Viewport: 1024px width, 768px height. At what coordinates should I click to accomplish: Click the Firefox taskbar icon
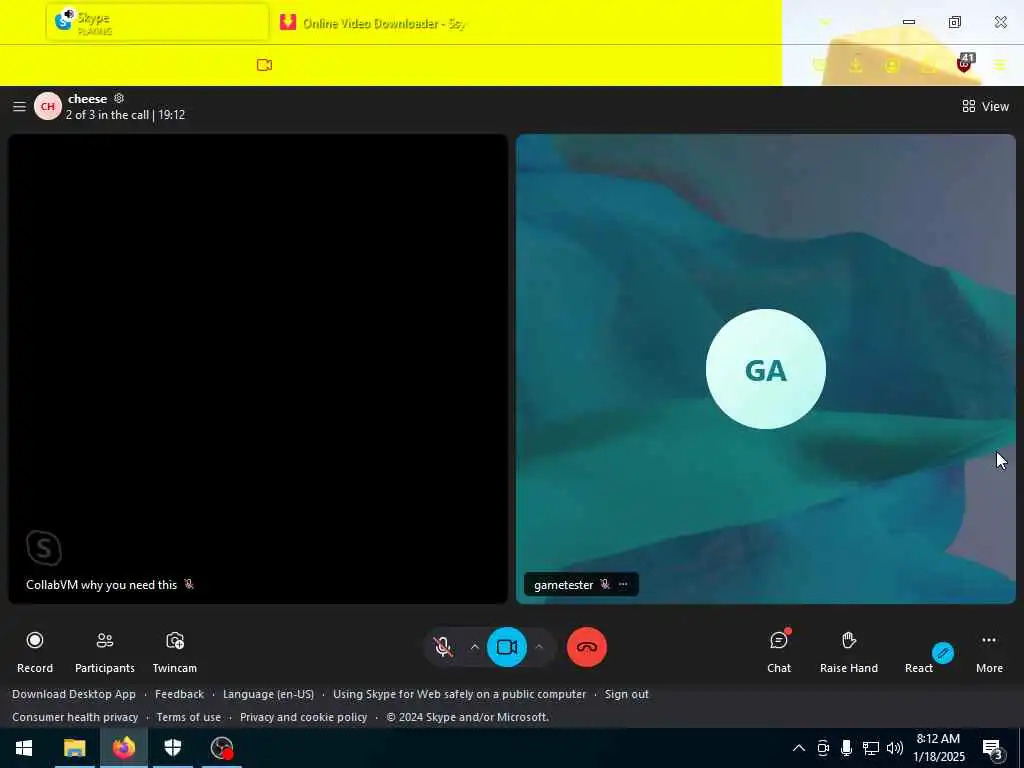(123, 748)
